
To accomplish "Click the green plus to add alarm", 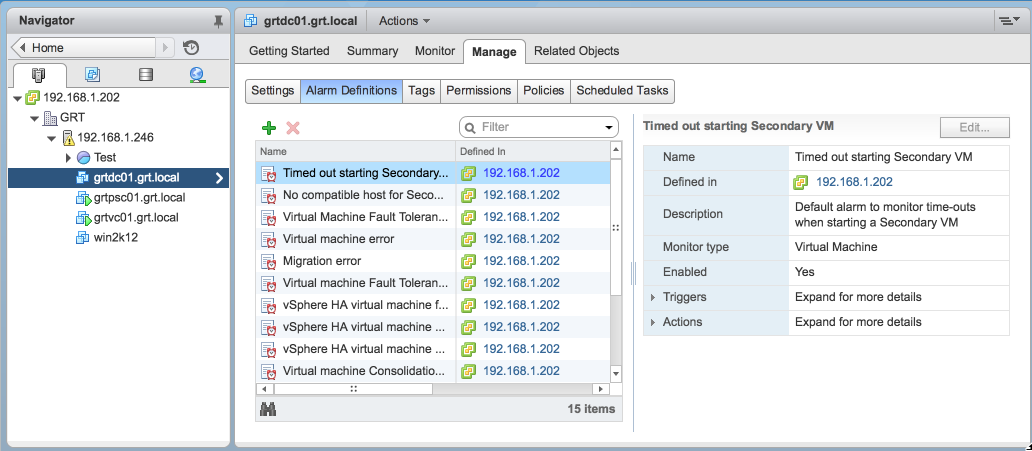I will click(269, 128).
